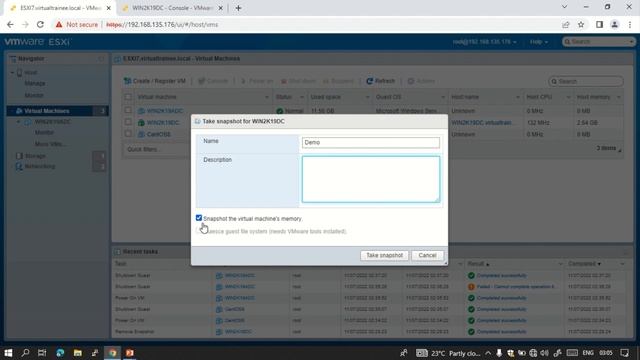640x360 pixels.
Task: Open the Windows Start menu
Action: coord(8,353)
